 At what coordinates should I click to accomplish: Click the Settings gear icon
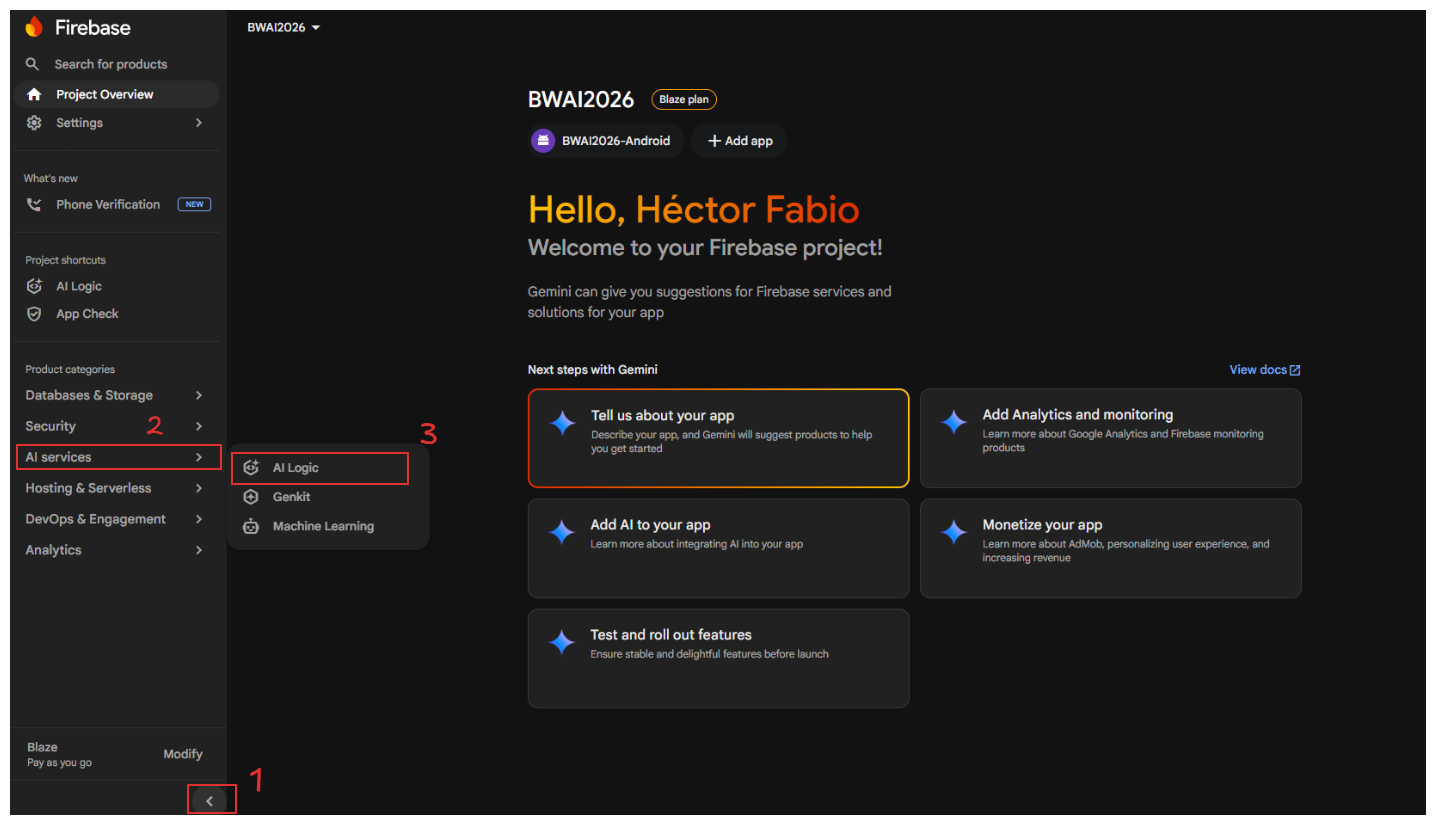pos(34,122)
